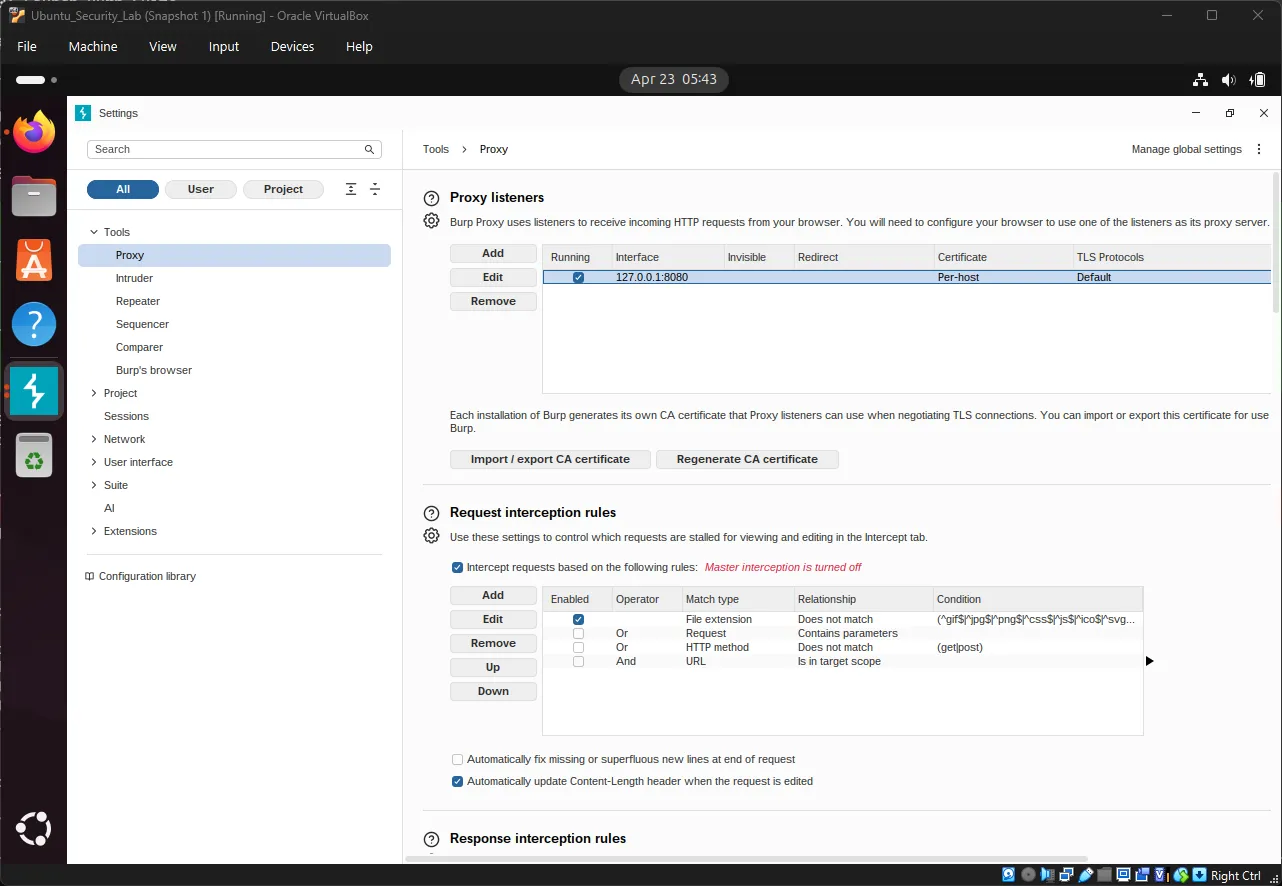This screenshot has width=1282, height=886.
Task: Uncheck Running for the 127.0.0.1:8080 listener
Action: (x=578, y=277)
